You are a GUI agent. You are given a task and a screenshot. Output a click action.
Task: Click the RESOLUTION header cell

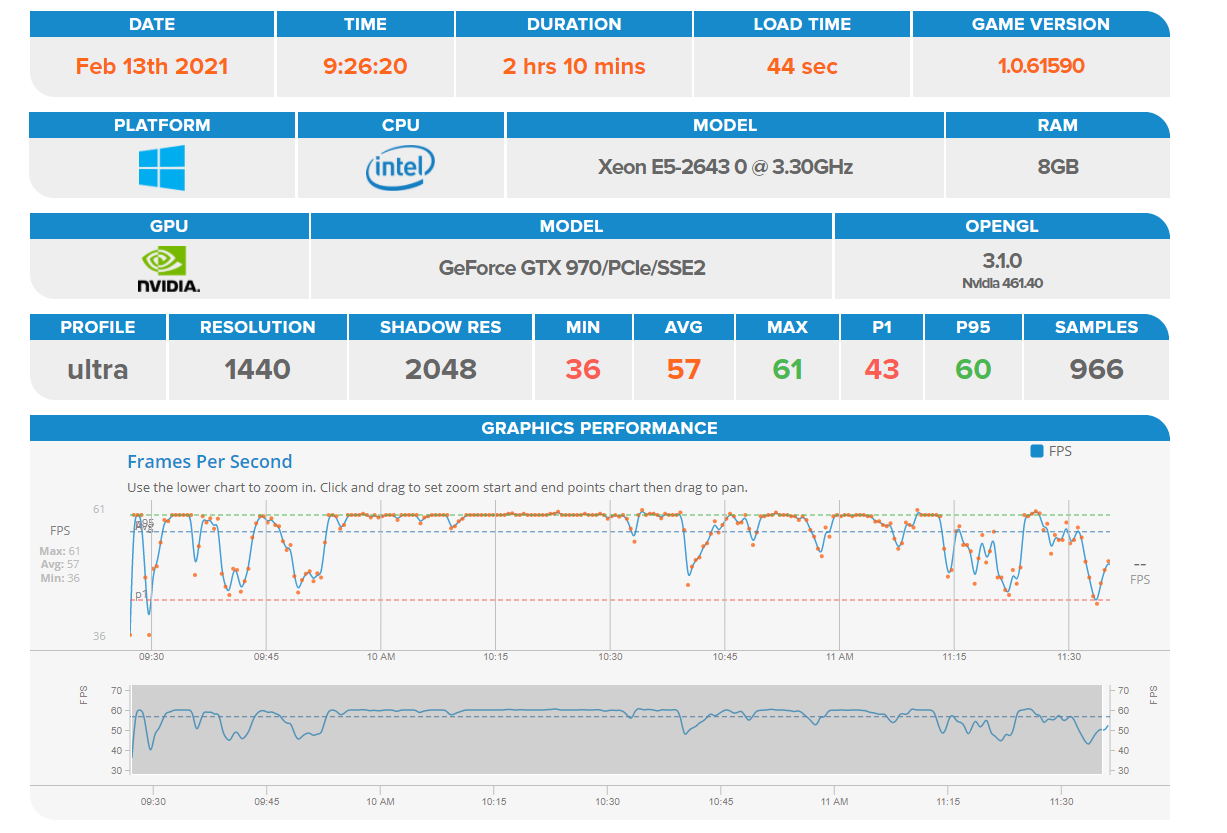tap(257, 327)
